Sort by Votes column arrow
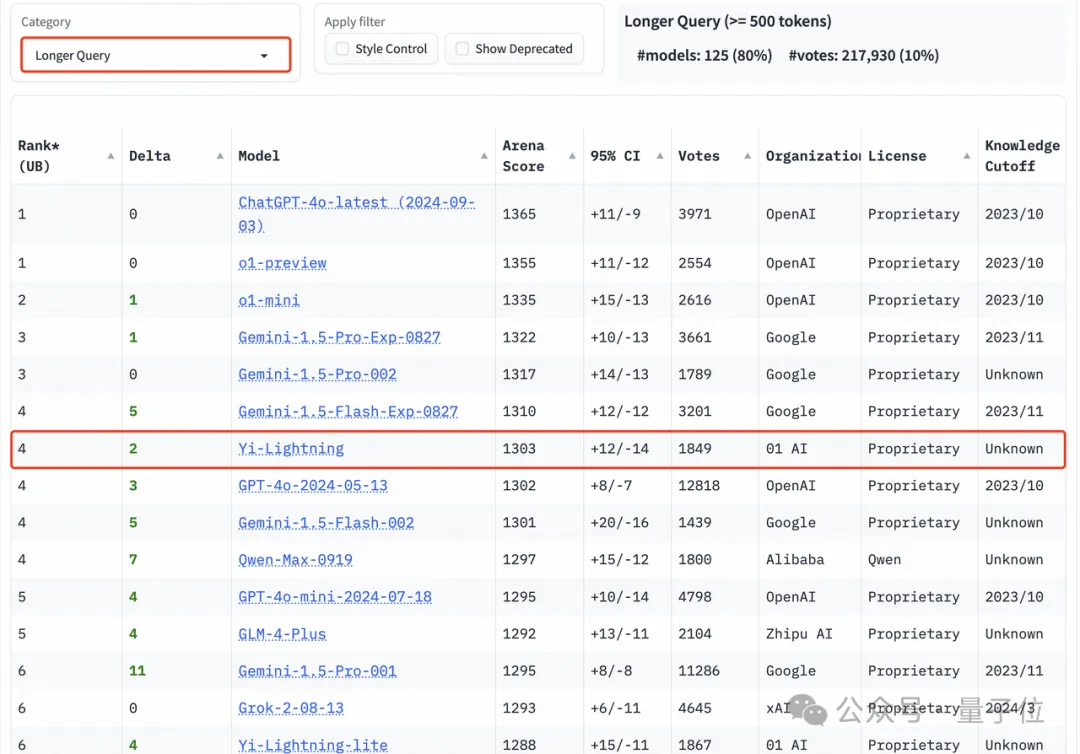The width and height of the screenshot is (1080, 754). (x=747, y=156)
